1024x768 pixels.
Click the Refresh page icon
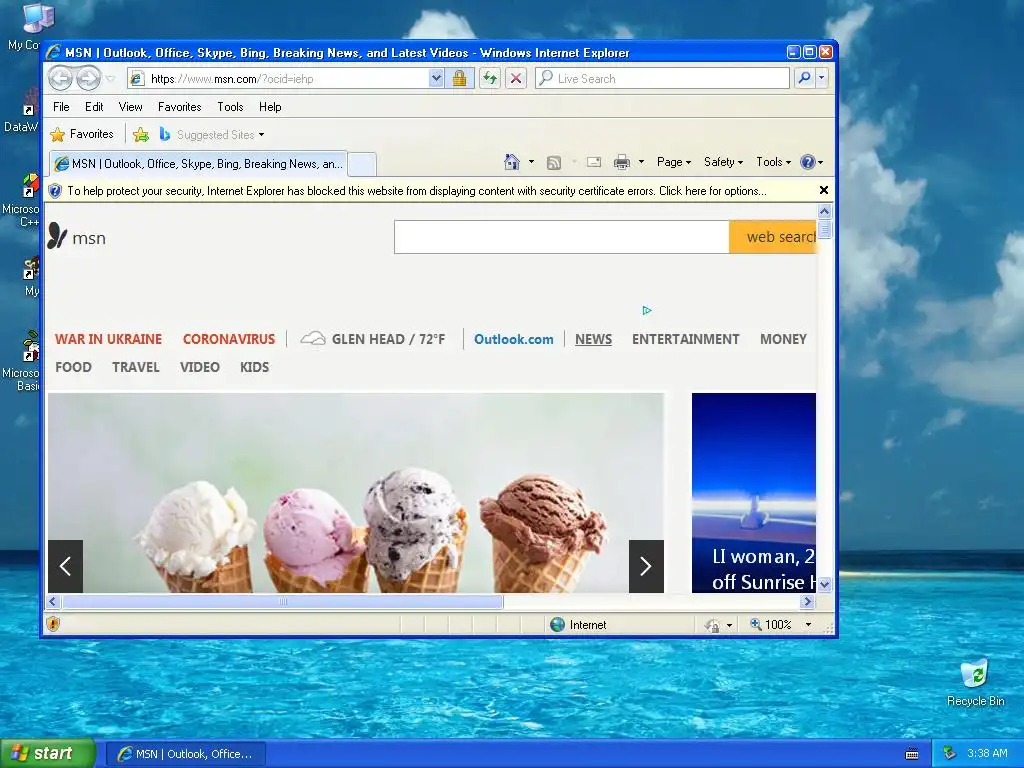coord(490,79)
